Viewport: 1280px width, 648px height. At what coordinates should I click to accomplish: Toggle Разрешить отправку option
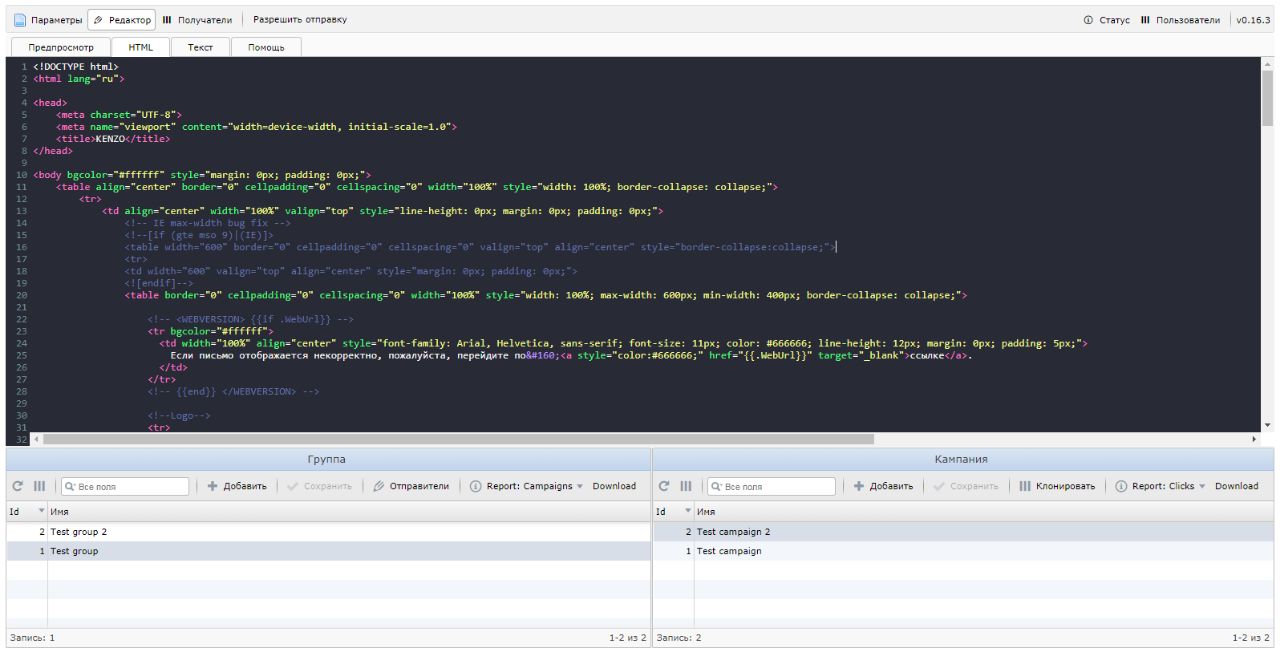coord(300,19)
